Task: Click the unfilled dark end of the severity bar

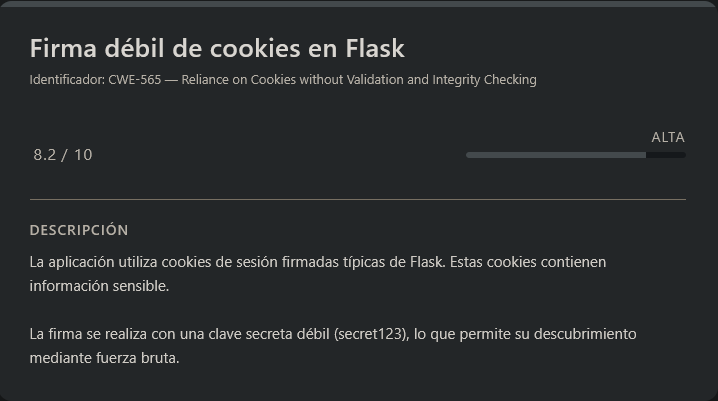Action: [666, 155]
